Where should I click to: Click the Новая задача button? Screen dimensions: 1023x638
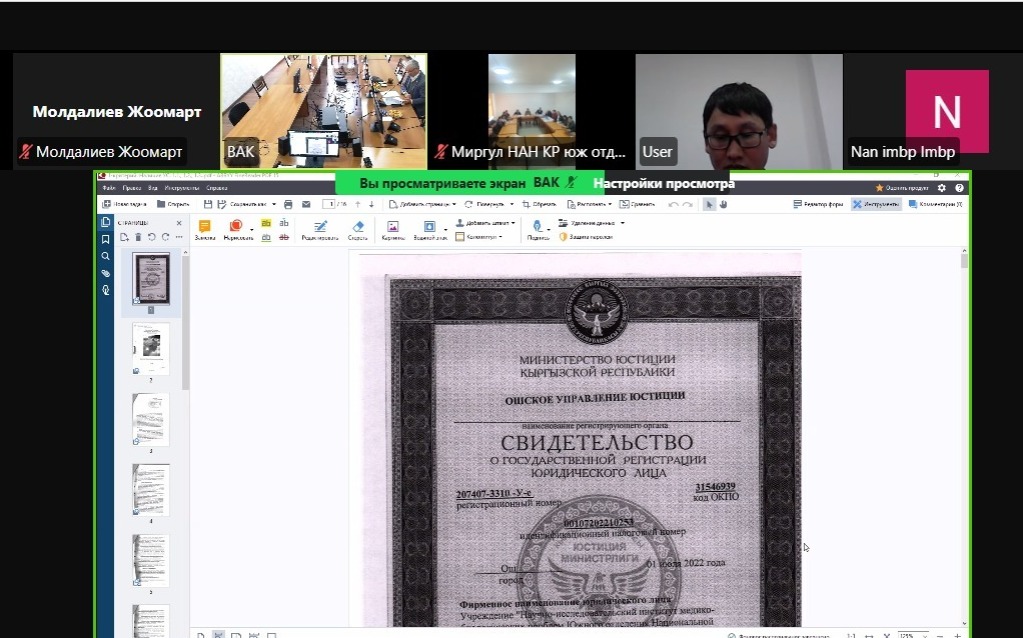[x=125, y=204]
